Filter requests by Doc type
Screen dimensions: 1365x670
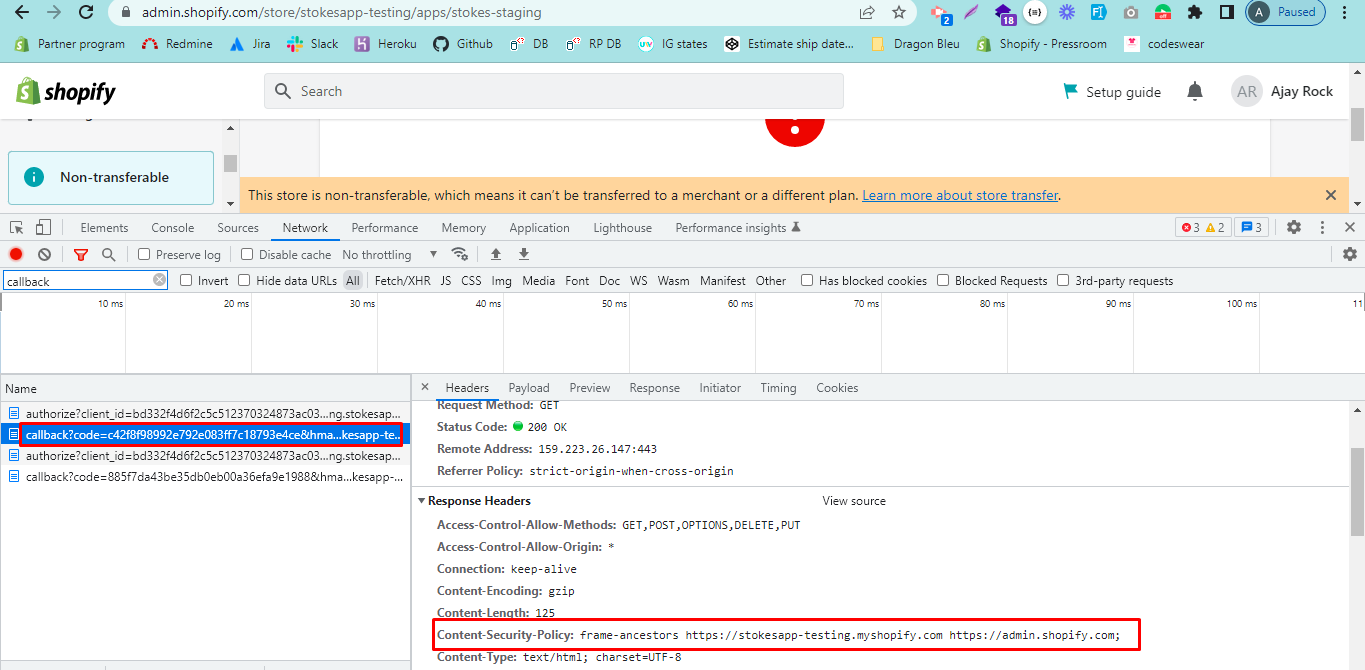click(x=609, y=281)
